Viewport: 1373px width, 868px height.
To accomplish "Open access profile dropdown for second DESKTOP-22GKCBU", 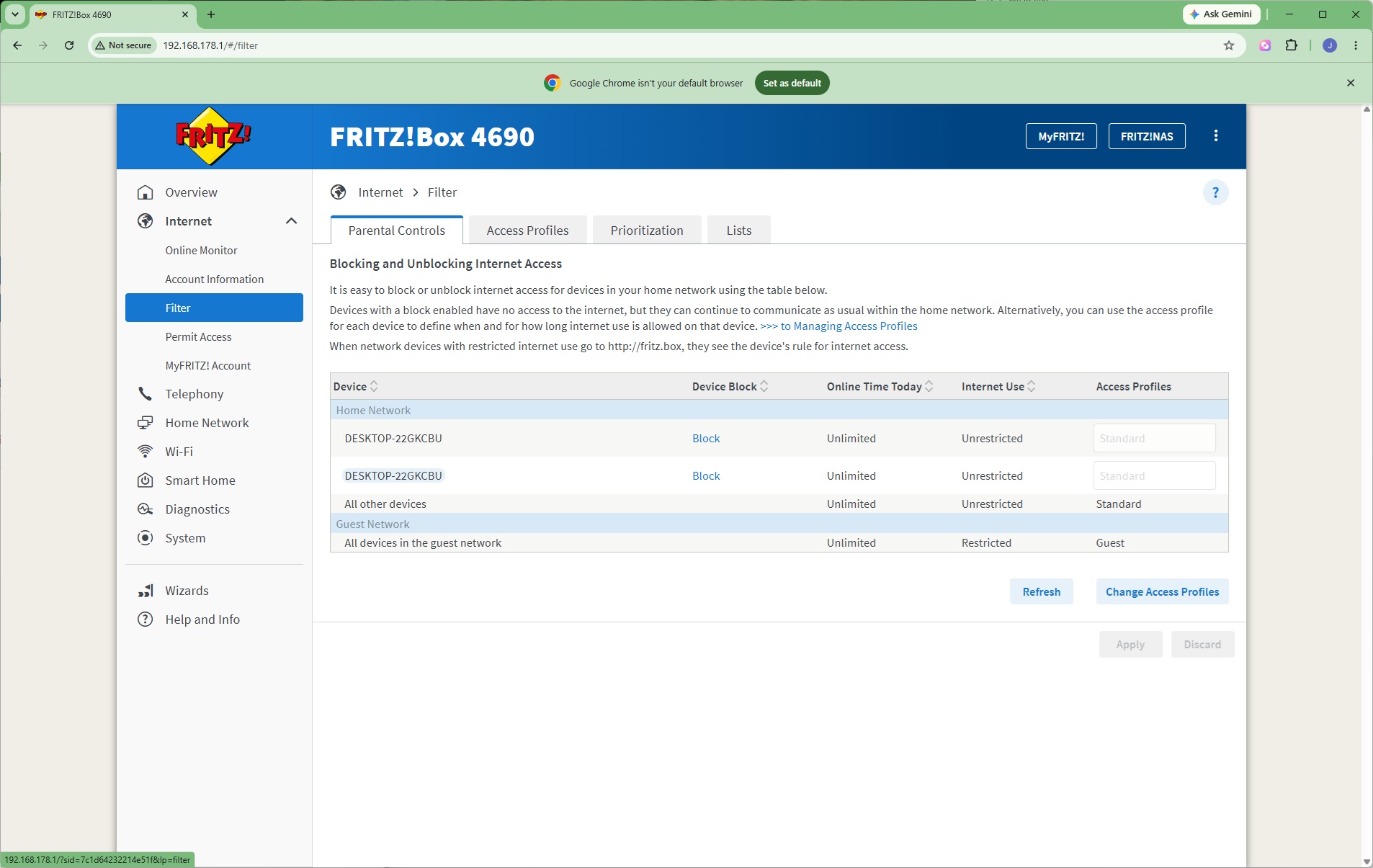I will (x=1155, y=475).
